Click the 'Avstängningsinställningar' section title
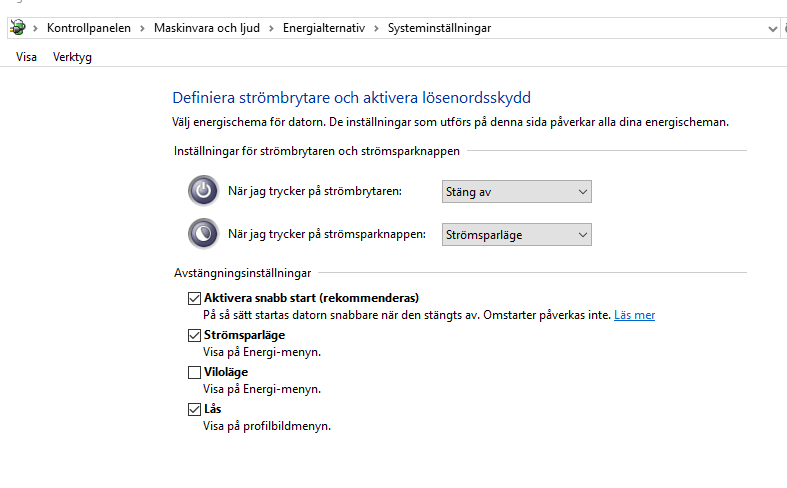 point(242,273)
